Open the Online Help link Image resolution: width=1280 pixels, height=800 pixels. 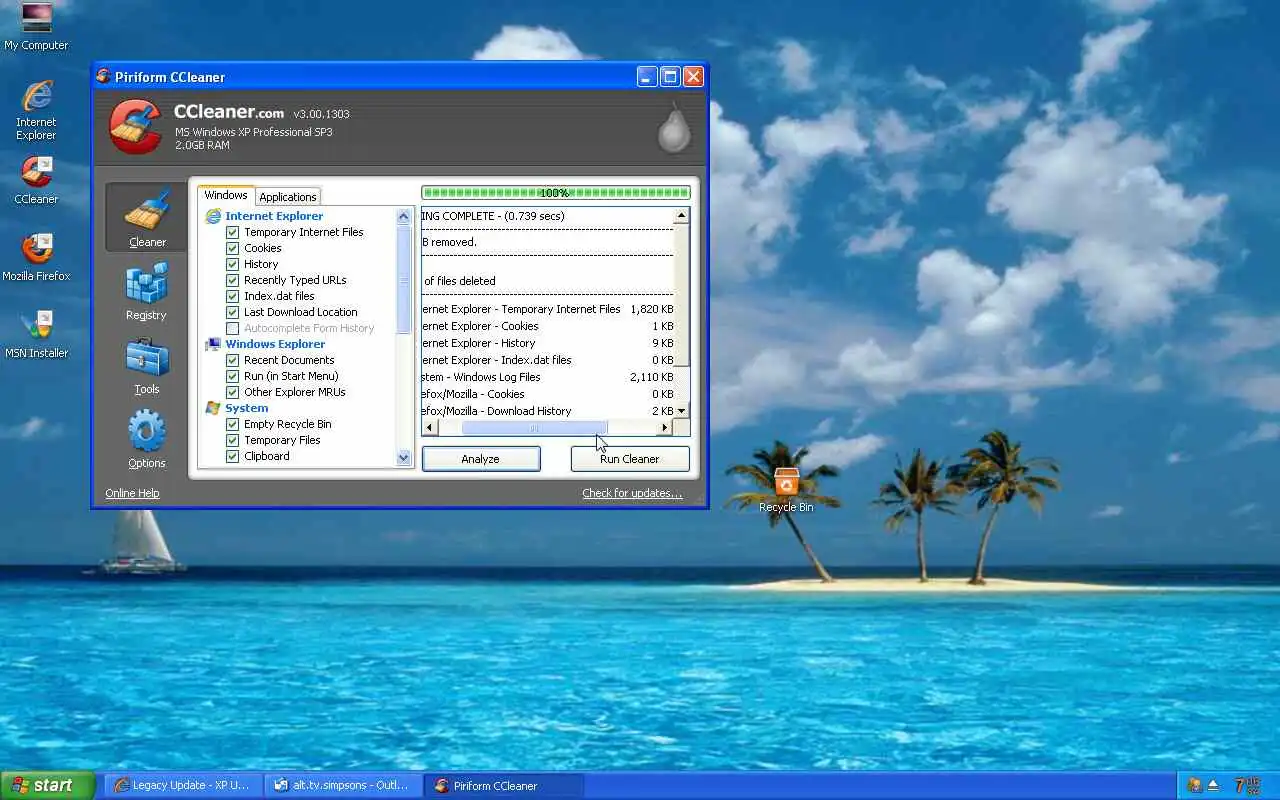tap(133, 493)
